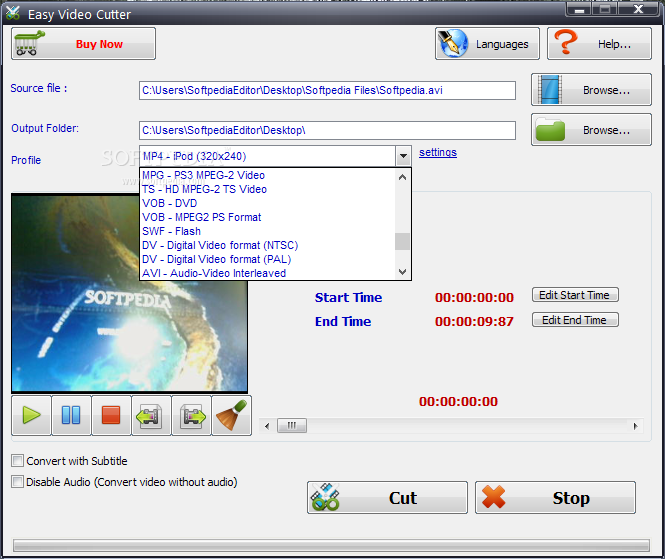Click profile list scroll down arrow
The width and height of the screenshot is (665, 559).
(x=402, y=271)
